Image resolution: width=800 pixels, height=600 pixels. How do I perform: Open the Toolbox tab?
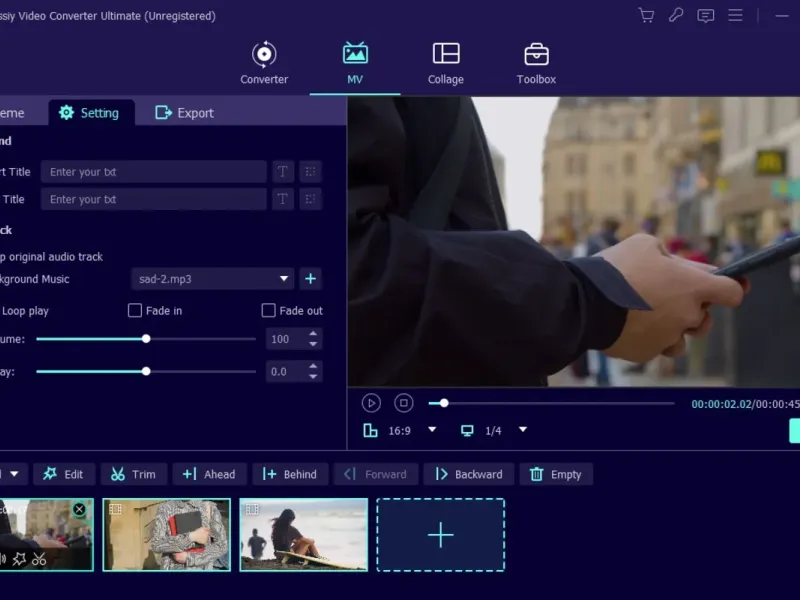[536, 63]
